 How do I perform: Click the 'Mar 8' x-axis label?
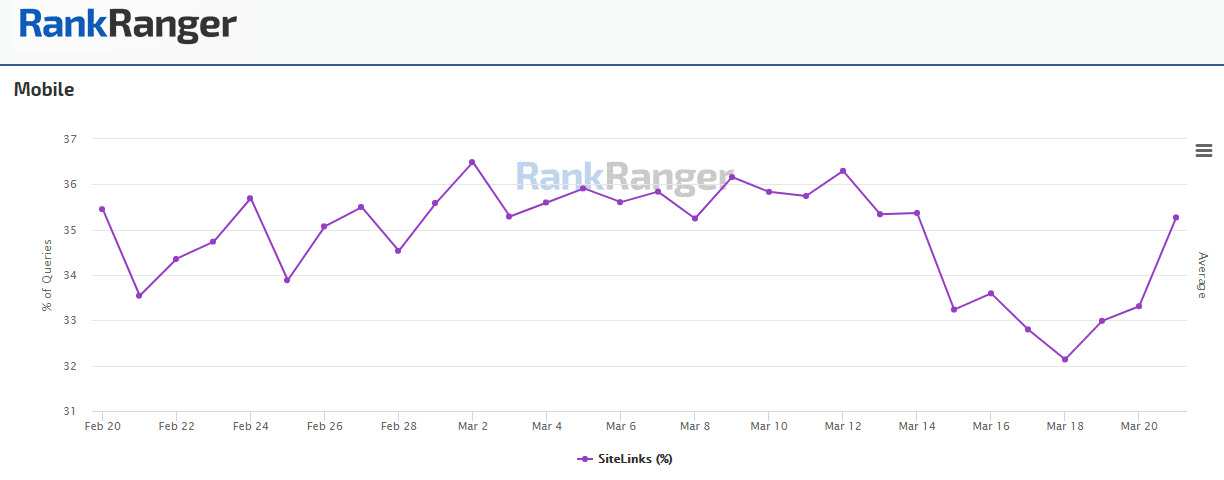[694, 426]
